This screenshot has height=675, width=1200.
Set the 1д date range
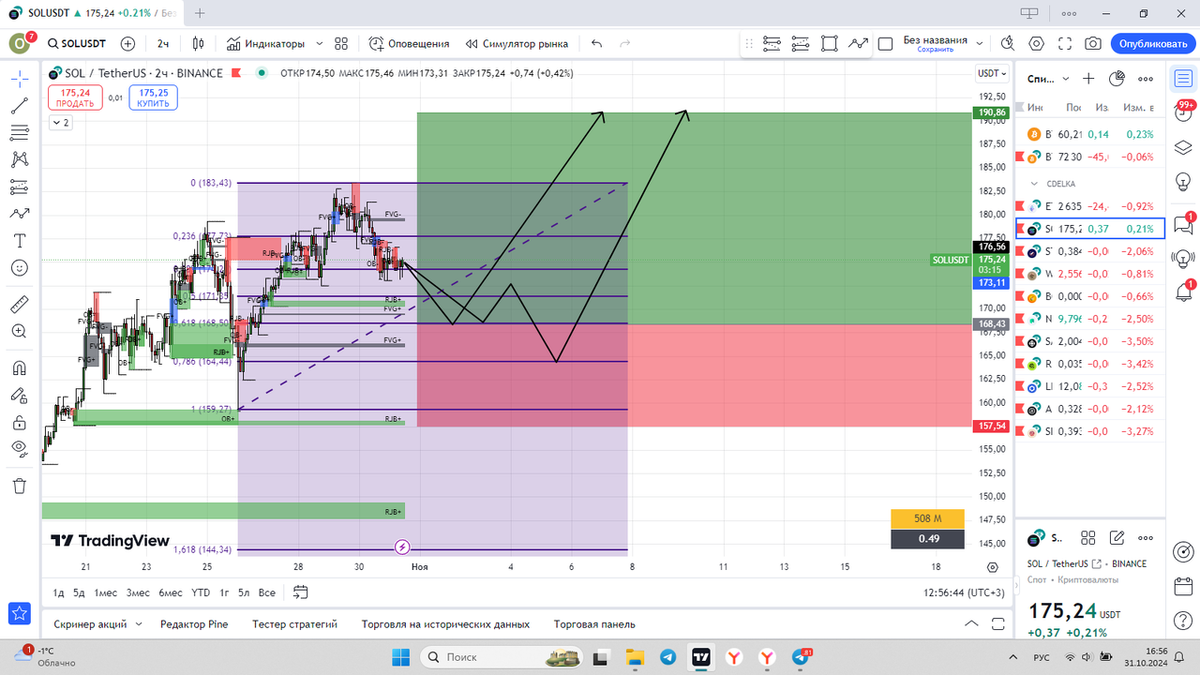[x=59, y=592]
